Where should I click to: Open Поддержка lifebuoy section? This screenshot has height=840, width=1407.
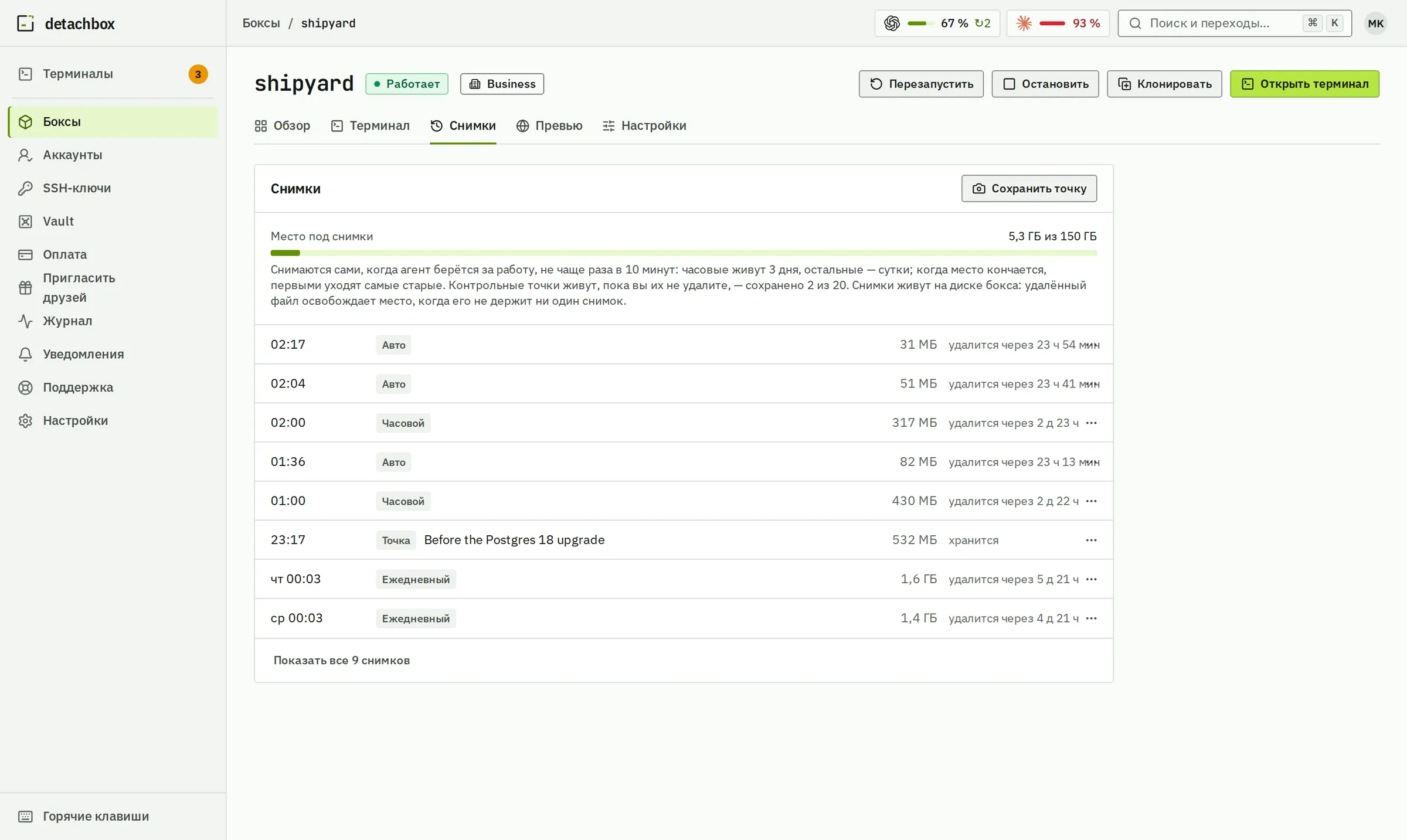point(113,387)
